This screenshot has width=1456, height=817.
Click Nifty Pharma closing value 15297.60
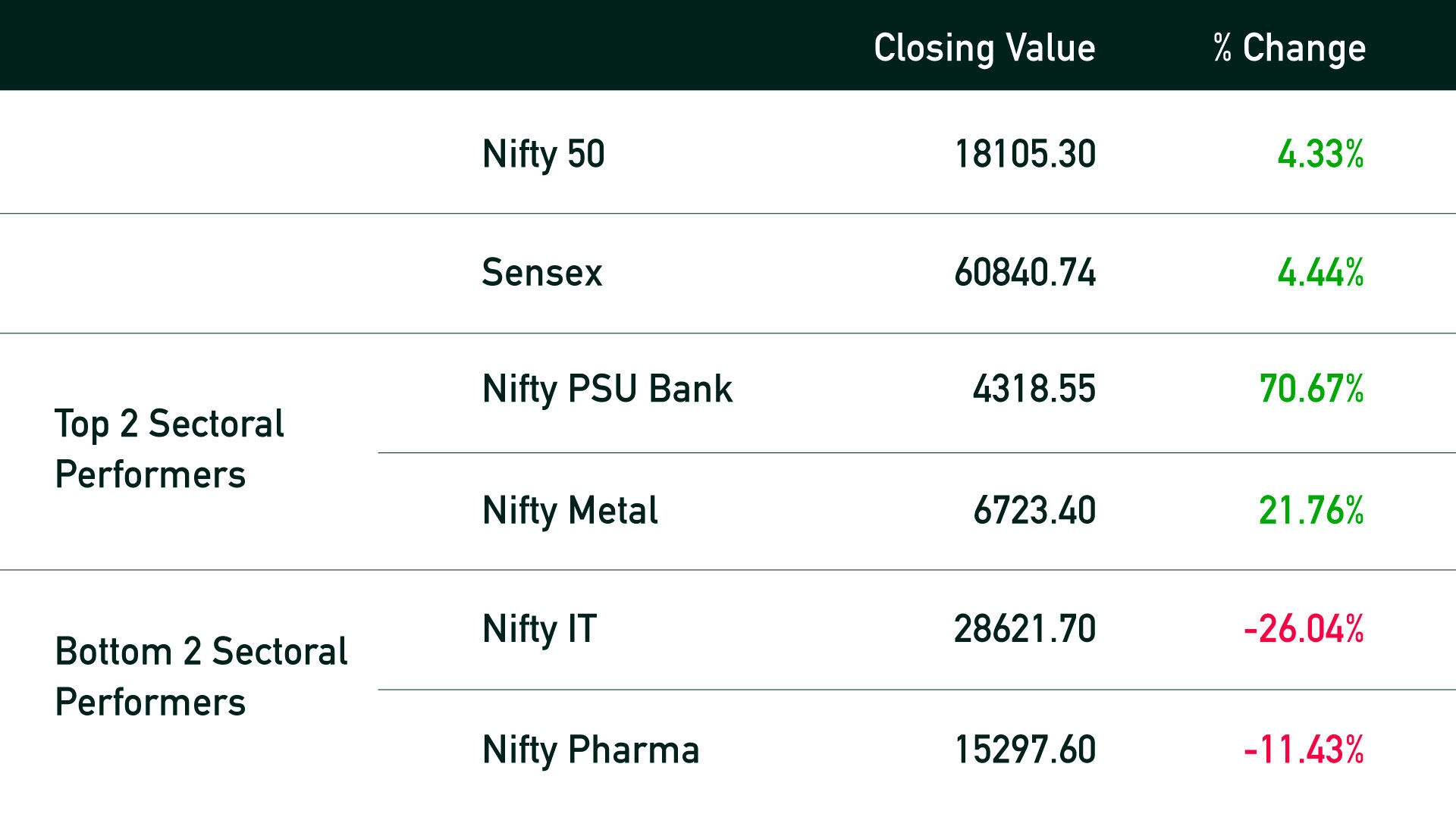click(1025, 750)
